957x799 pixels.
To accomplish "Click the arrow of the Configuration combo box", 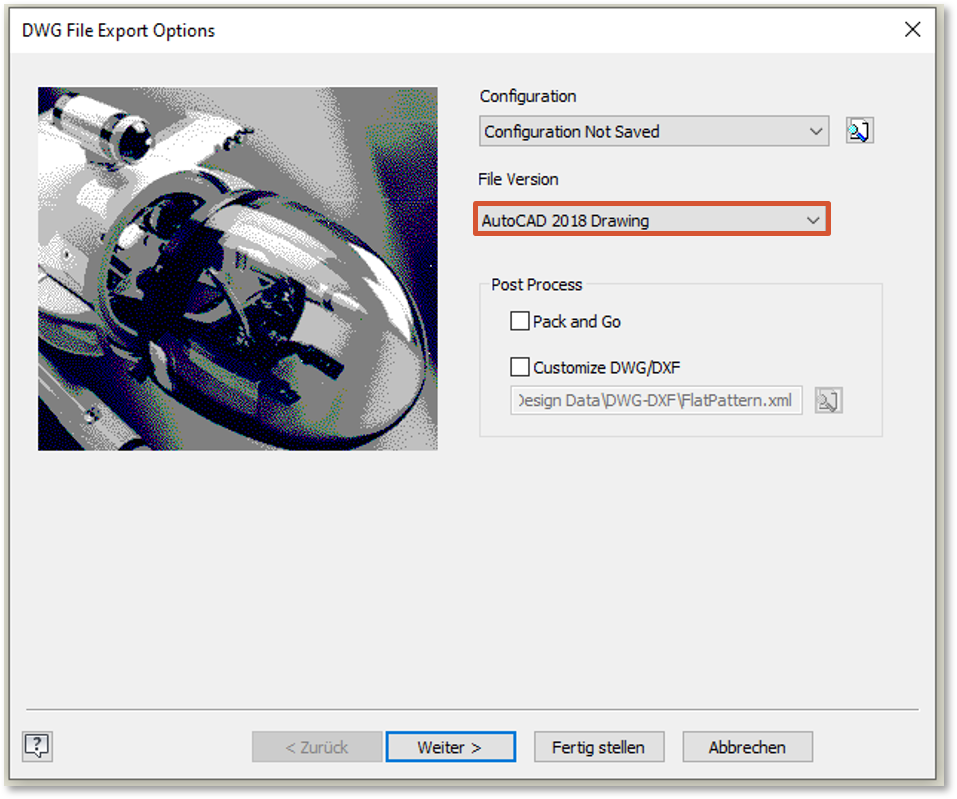I will click(816, 131).
